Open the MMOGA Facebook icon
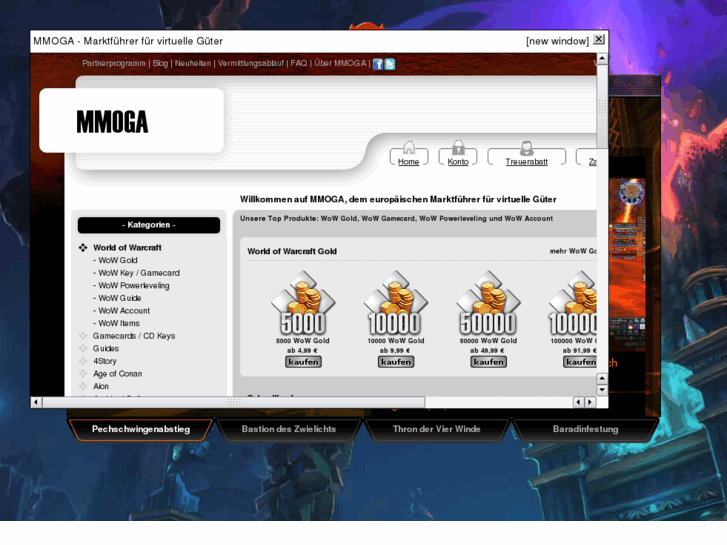727x545 pixels. (377, 64)
